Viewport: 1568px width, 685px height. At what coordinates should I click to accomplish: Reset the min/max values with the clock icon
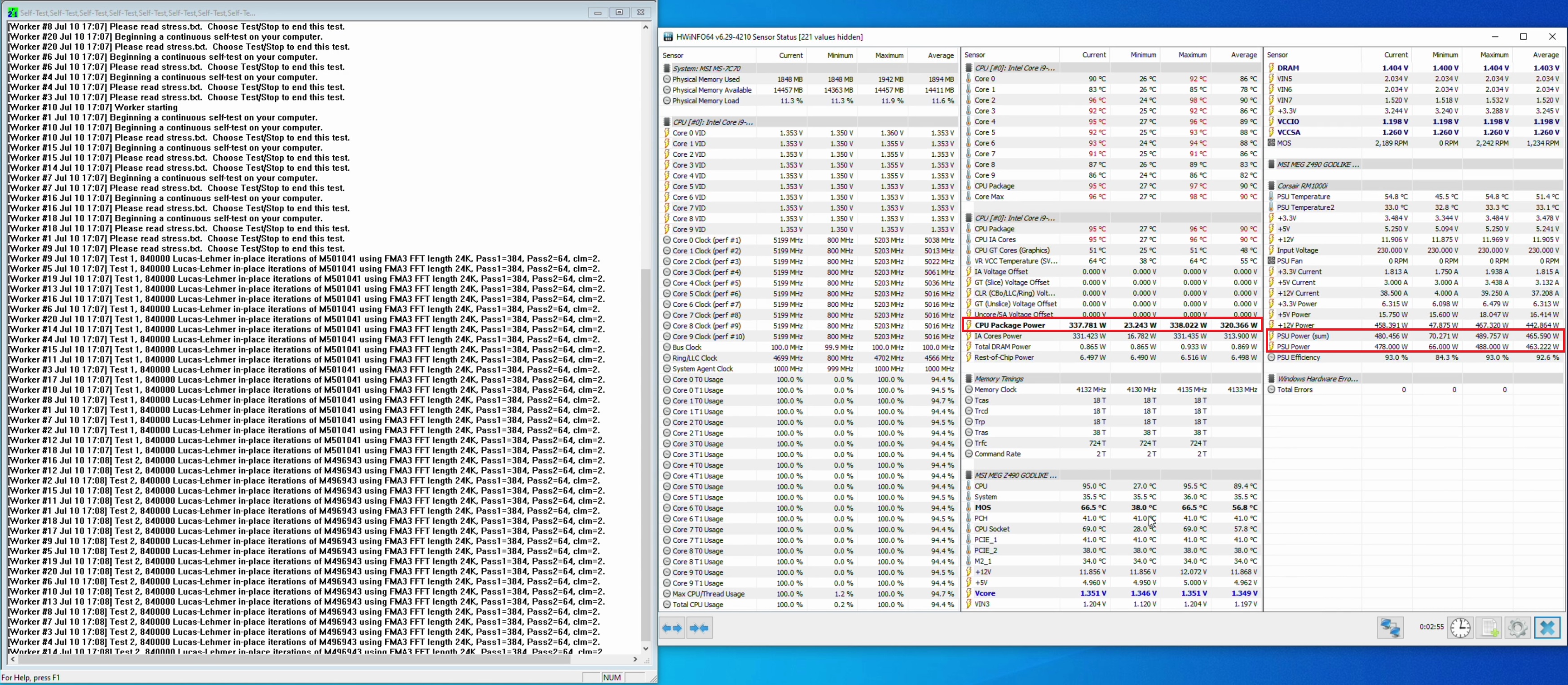pyautogui.click(x=1460, y=627)
